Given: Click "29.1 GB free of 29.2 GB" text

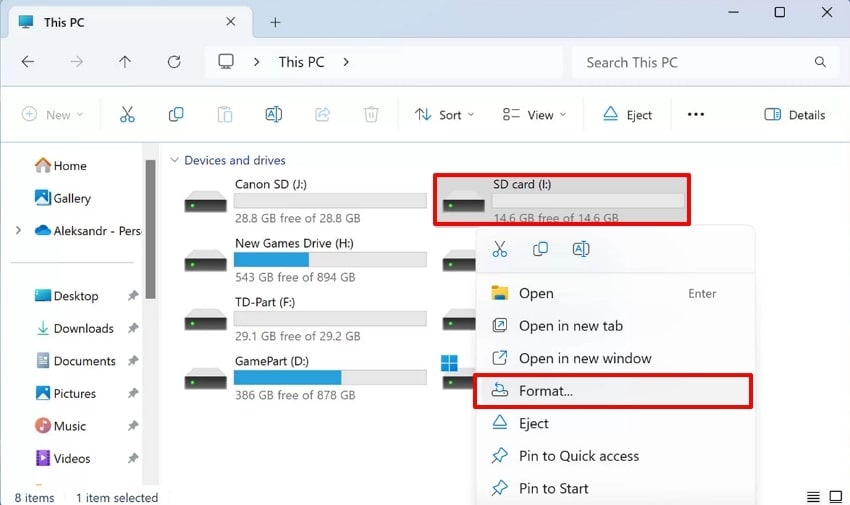Looking at the screenshot, I should coord(298,336).
